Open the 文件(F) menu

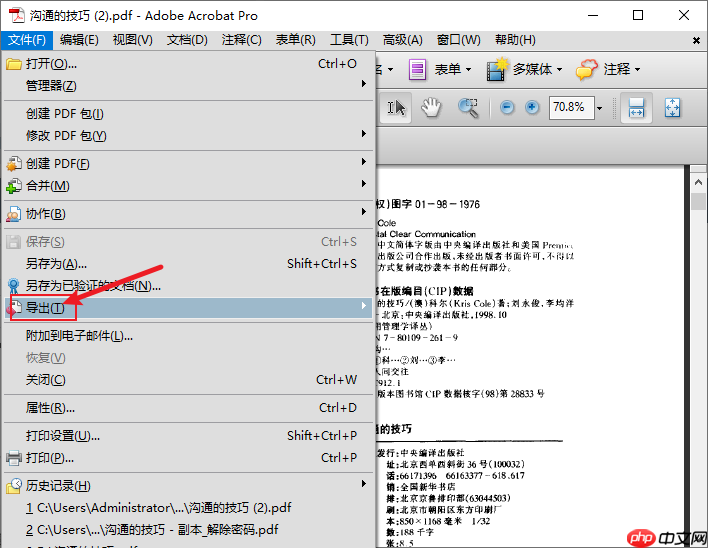click(27, 40)
